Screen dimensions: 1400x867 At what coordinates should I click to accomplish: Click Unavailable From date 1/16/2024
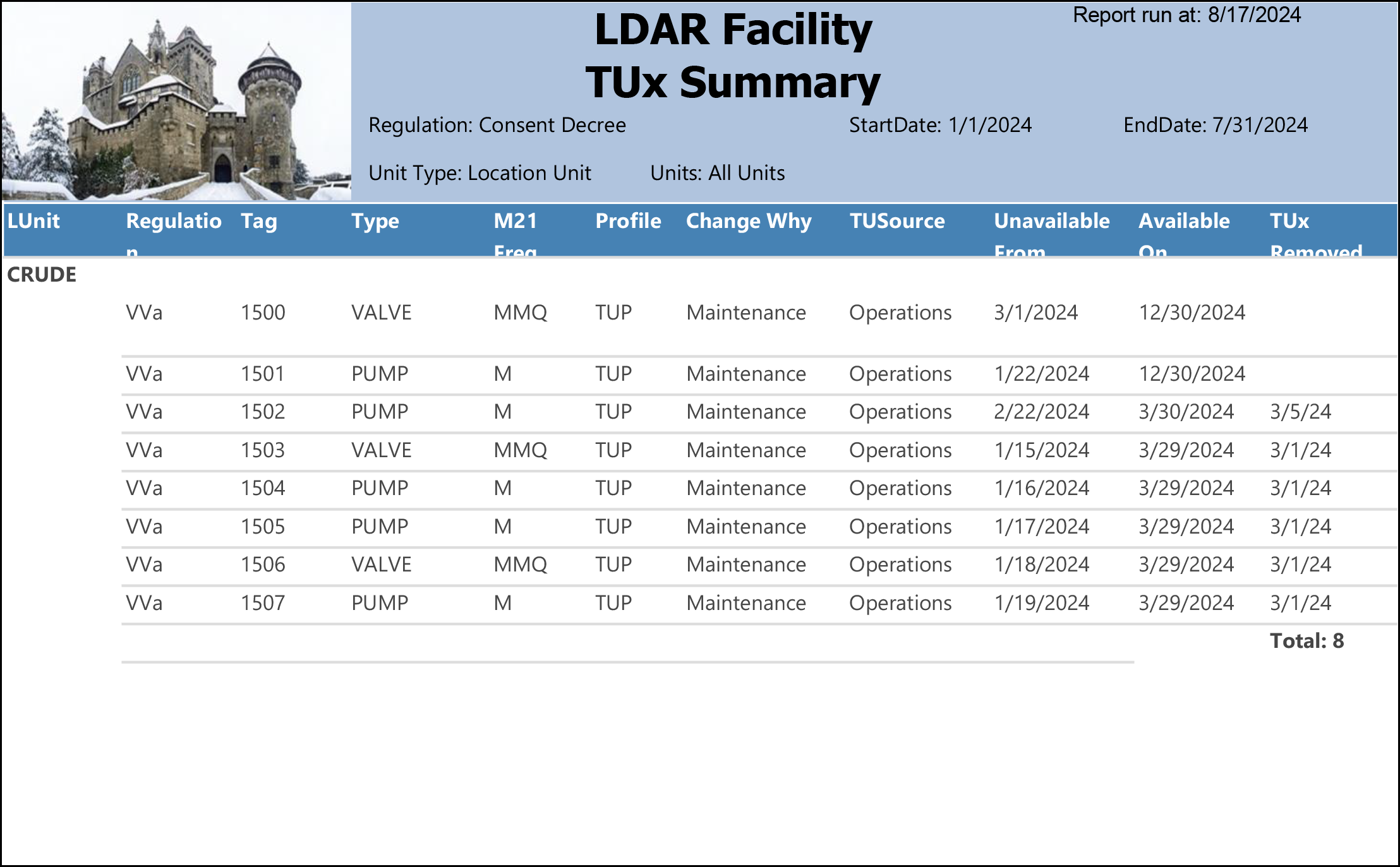[x=1042, y=488]
